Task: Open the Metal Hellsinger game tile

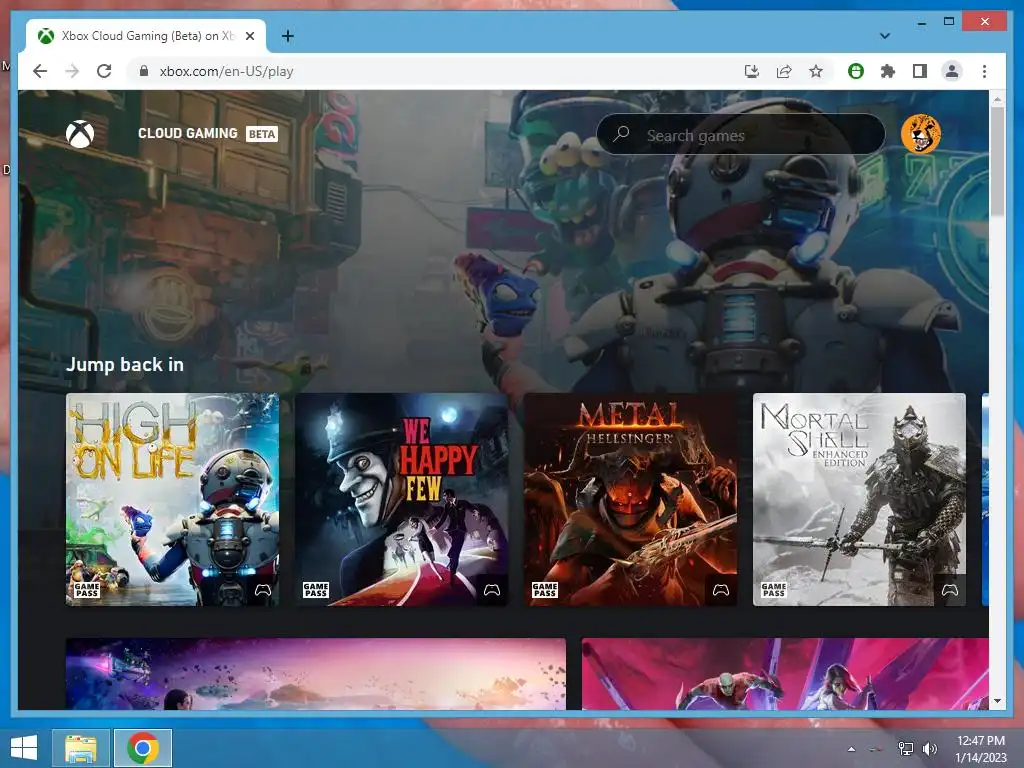Action: pos(631,499)
